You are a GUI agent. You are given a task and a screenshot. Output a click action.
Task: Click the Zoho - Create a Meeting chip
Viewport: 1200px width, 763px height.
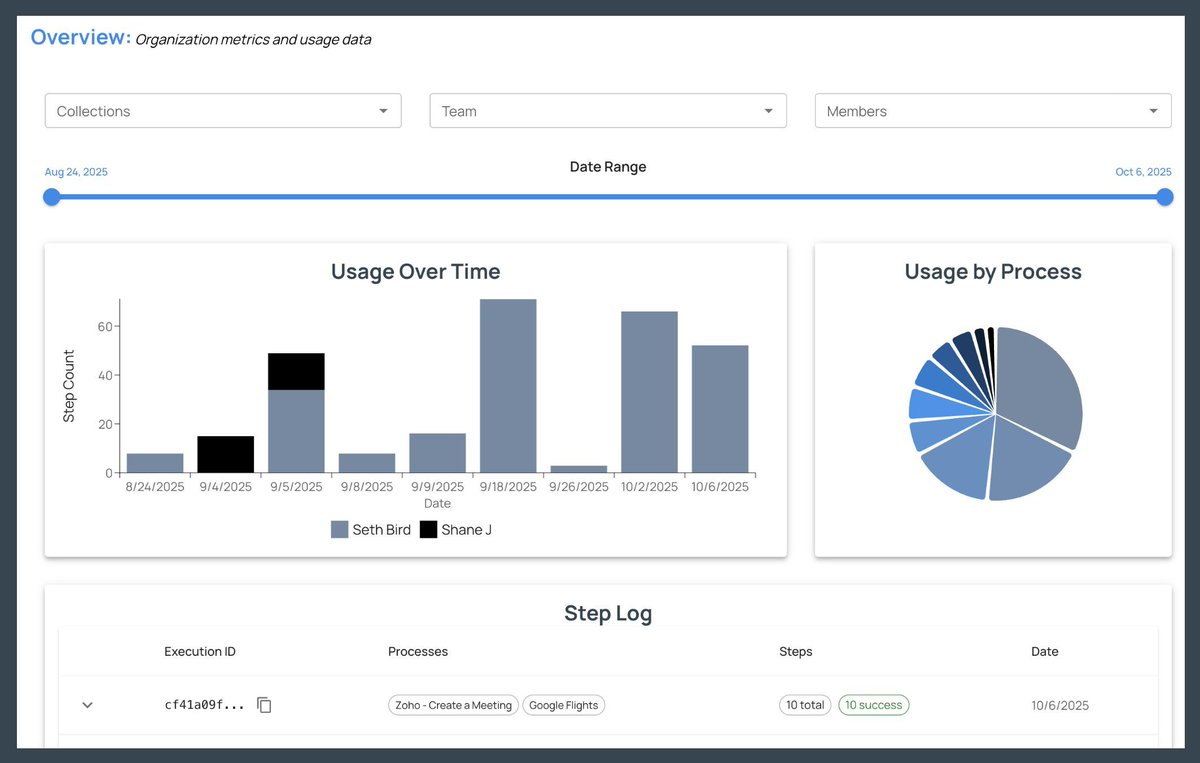[x=453, y=705]
